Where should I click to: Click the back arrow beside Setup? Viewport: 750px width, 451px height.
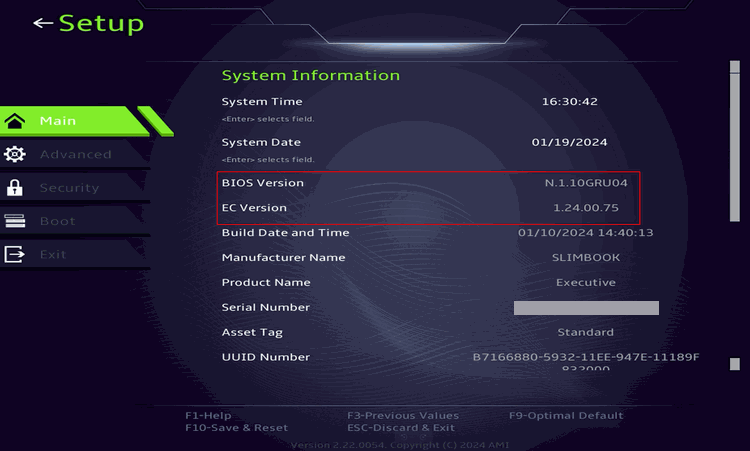coord(42,23)
